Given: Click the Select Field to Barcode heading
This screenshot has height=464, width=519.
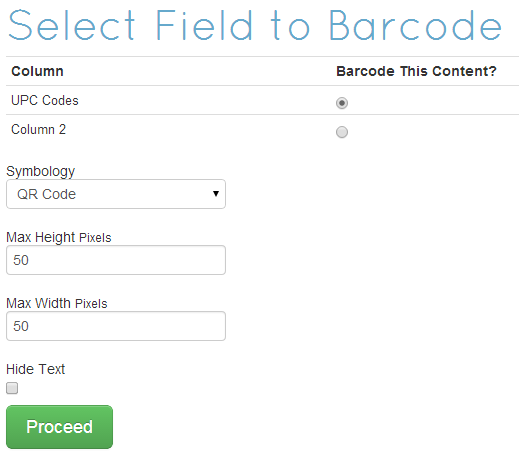Looking at the screenshot, I should pos(255,25).
